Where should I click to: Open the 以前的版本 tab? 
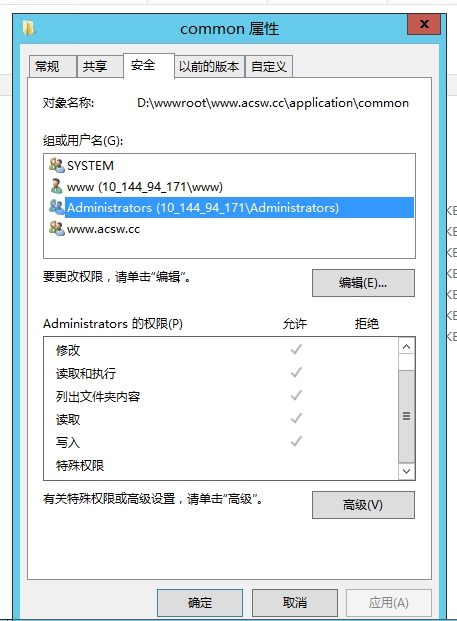[x=209, y=66]
